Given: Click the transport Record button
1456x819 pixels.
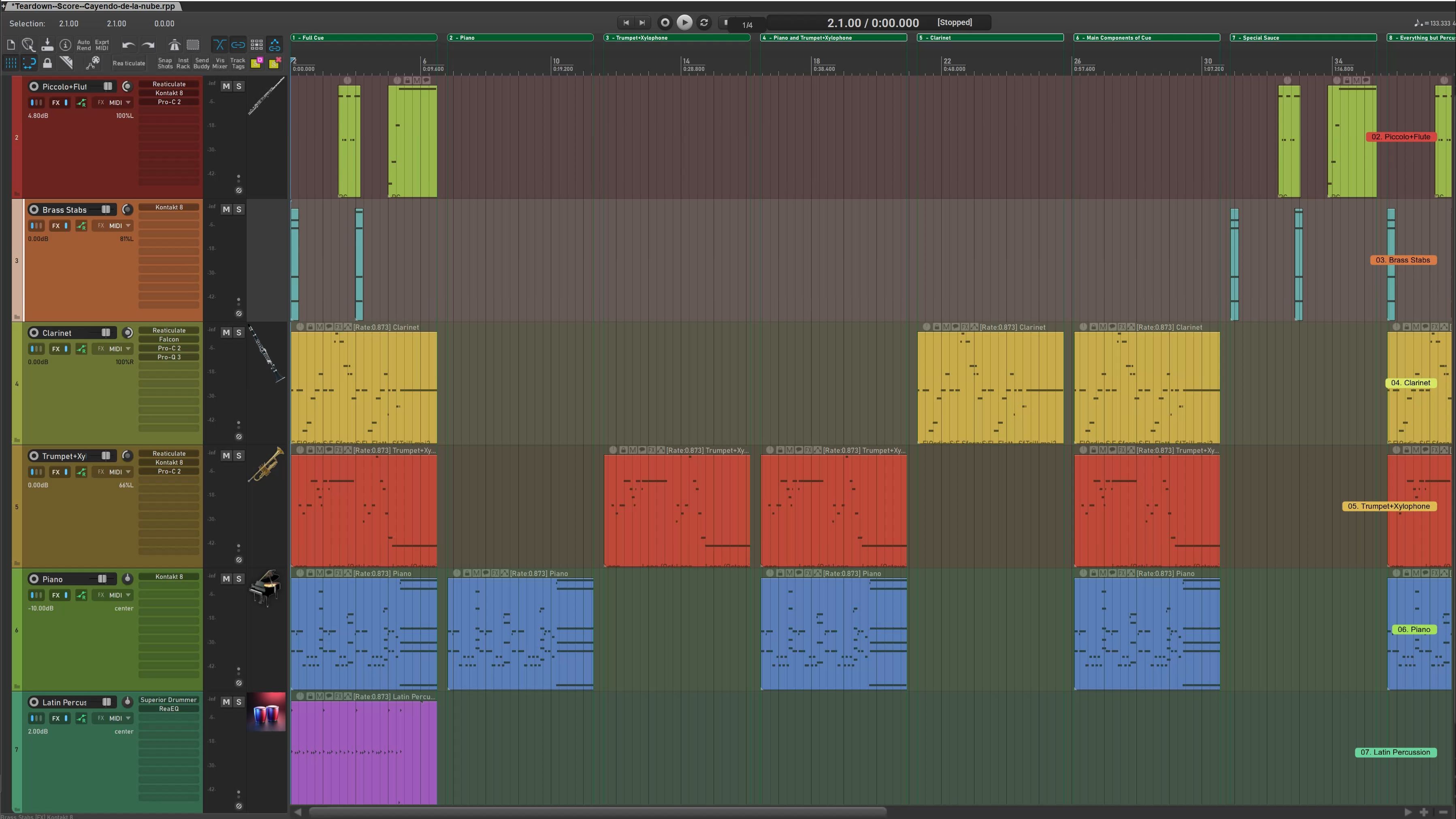Looking at the screenshot, I should [665, 23].
